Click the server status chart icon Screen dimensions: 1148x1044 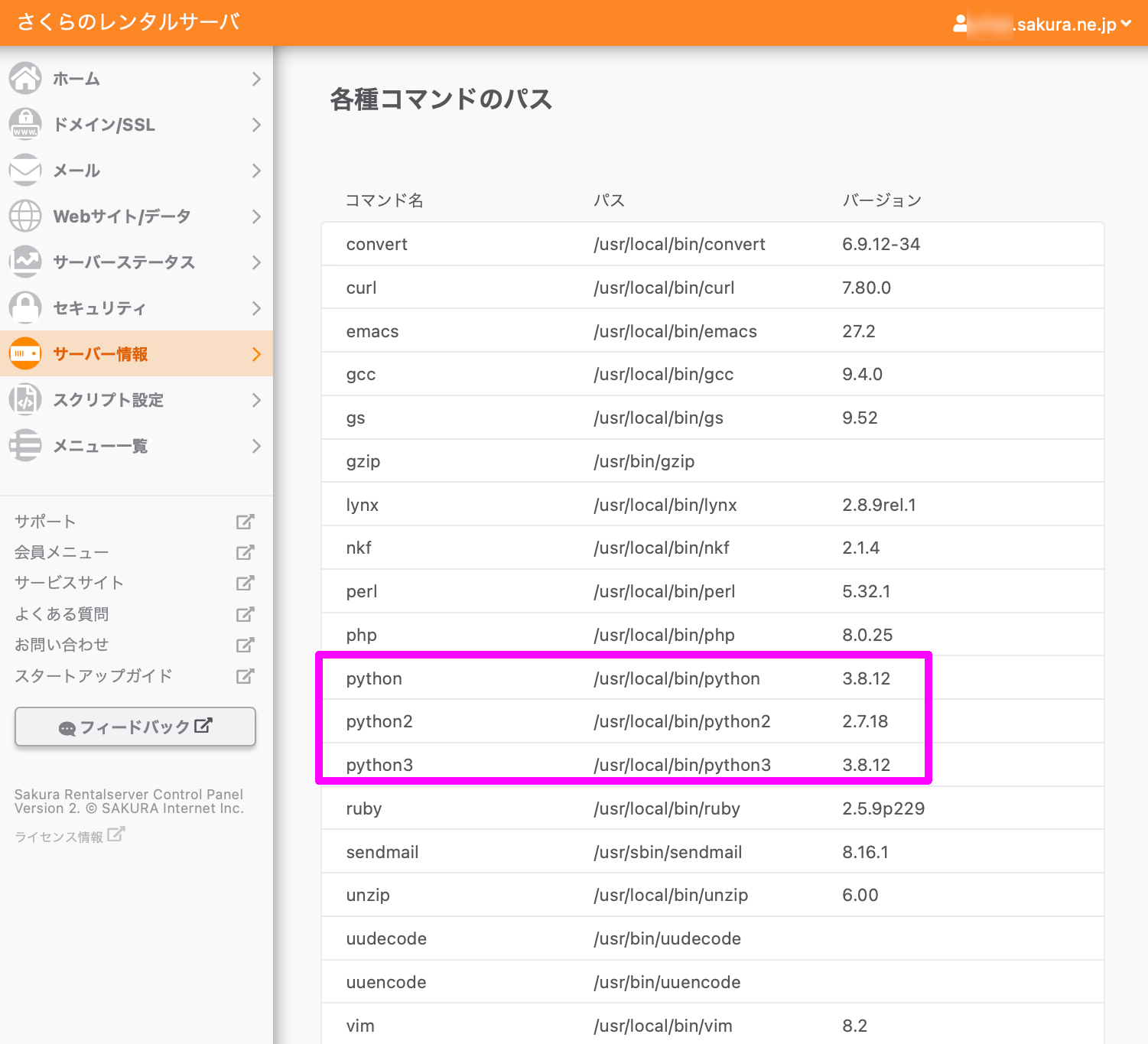(25, 262)
